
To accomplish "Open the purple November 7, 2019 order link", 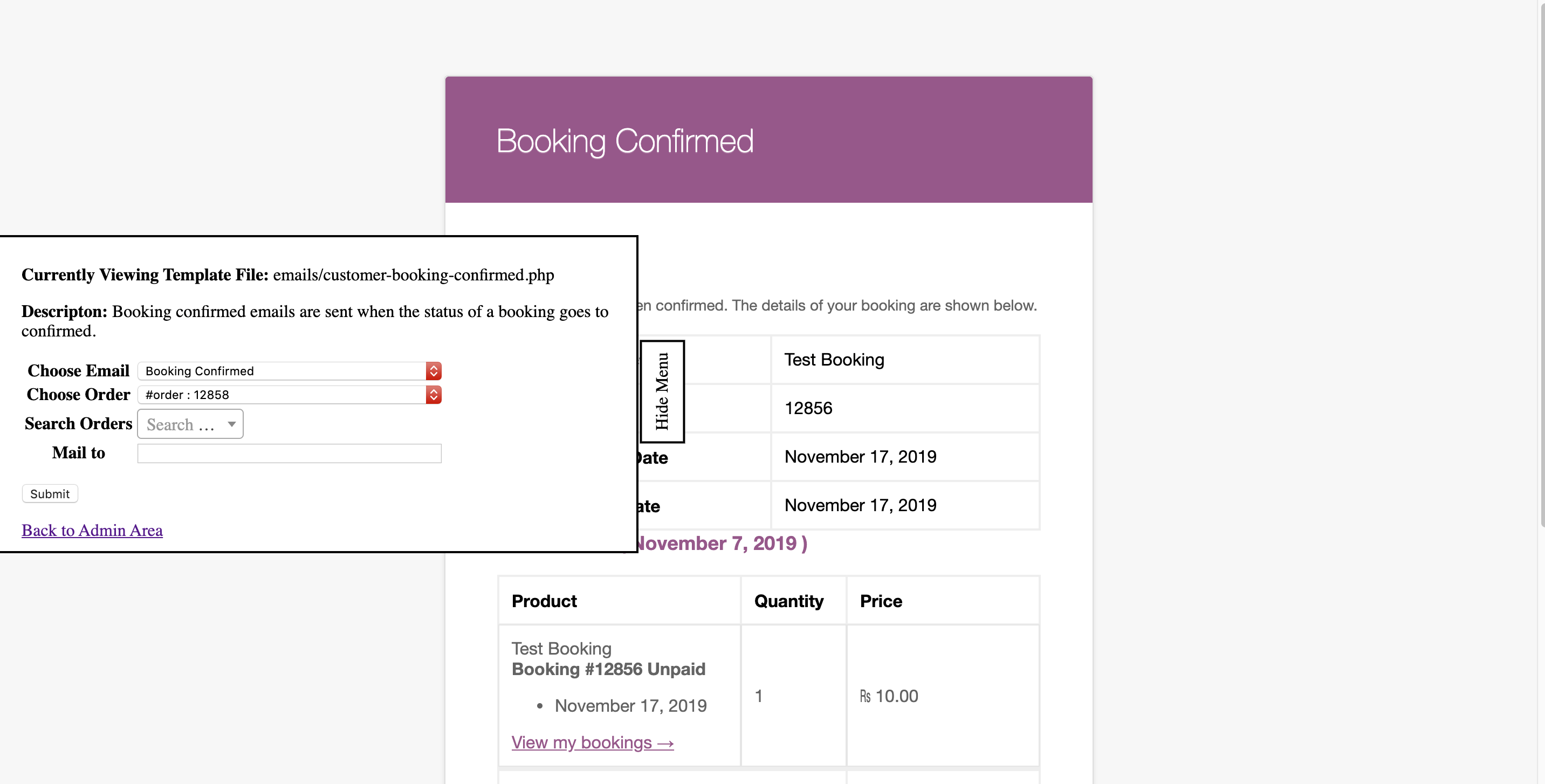I will coord(720,543).
